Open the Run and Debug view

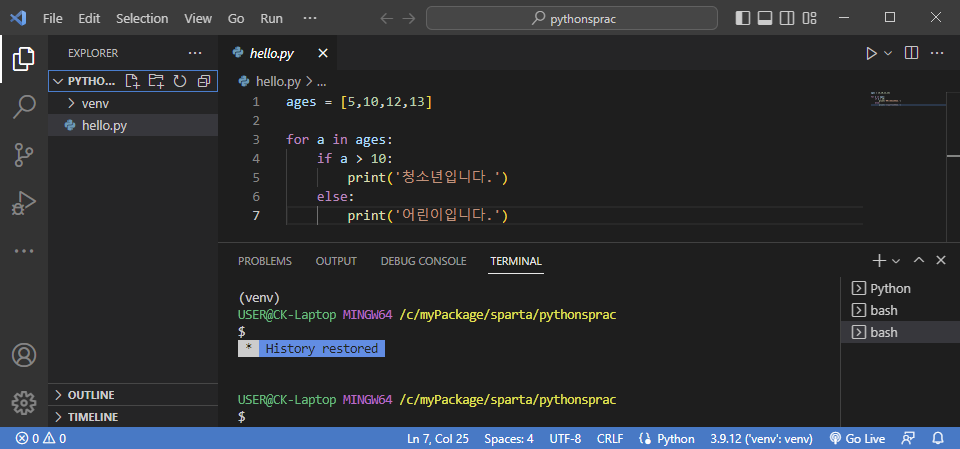(24, 203)
